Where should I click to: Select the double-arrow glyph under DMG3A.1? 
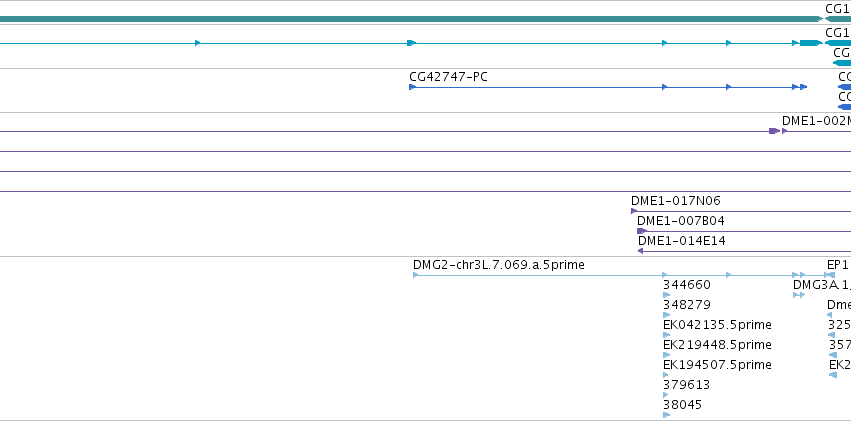tap(799, 295)
